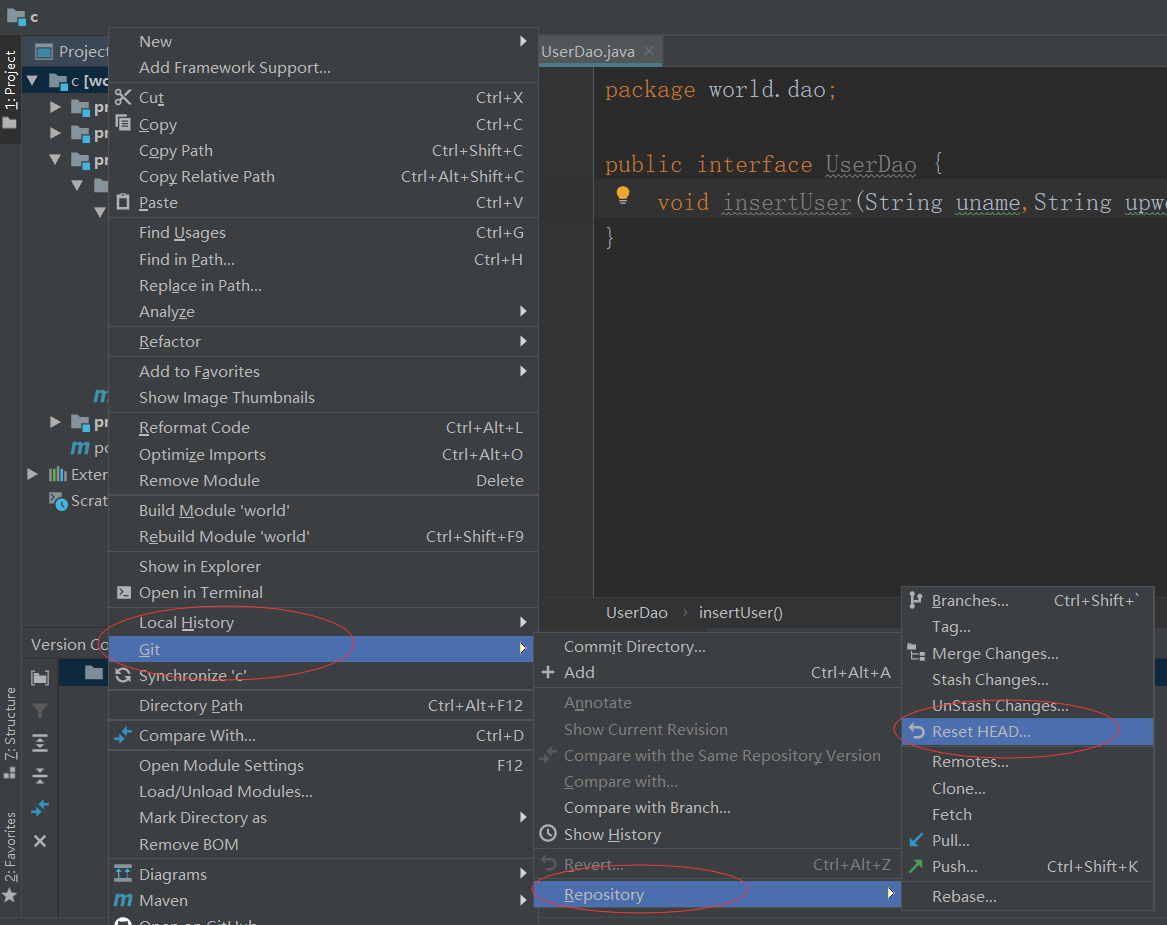Viewport: 1167px width, 925px height.
Task: Choose Clone in Repository menu
Action: point(1027,788)
